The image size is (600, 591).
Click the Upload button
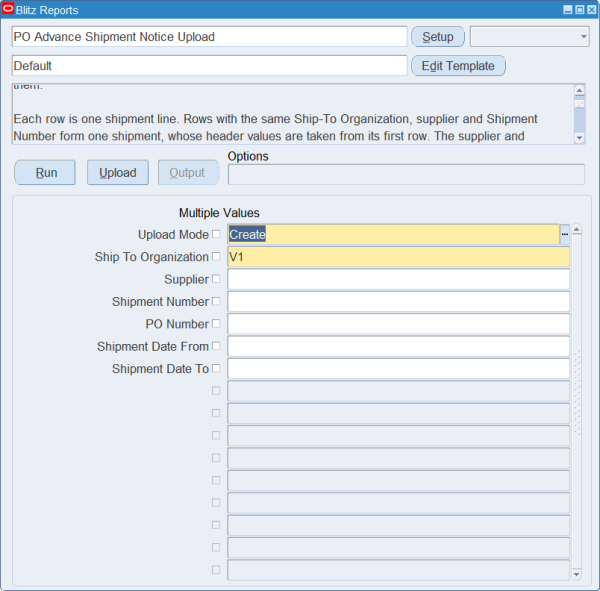[x=118, y=173]
